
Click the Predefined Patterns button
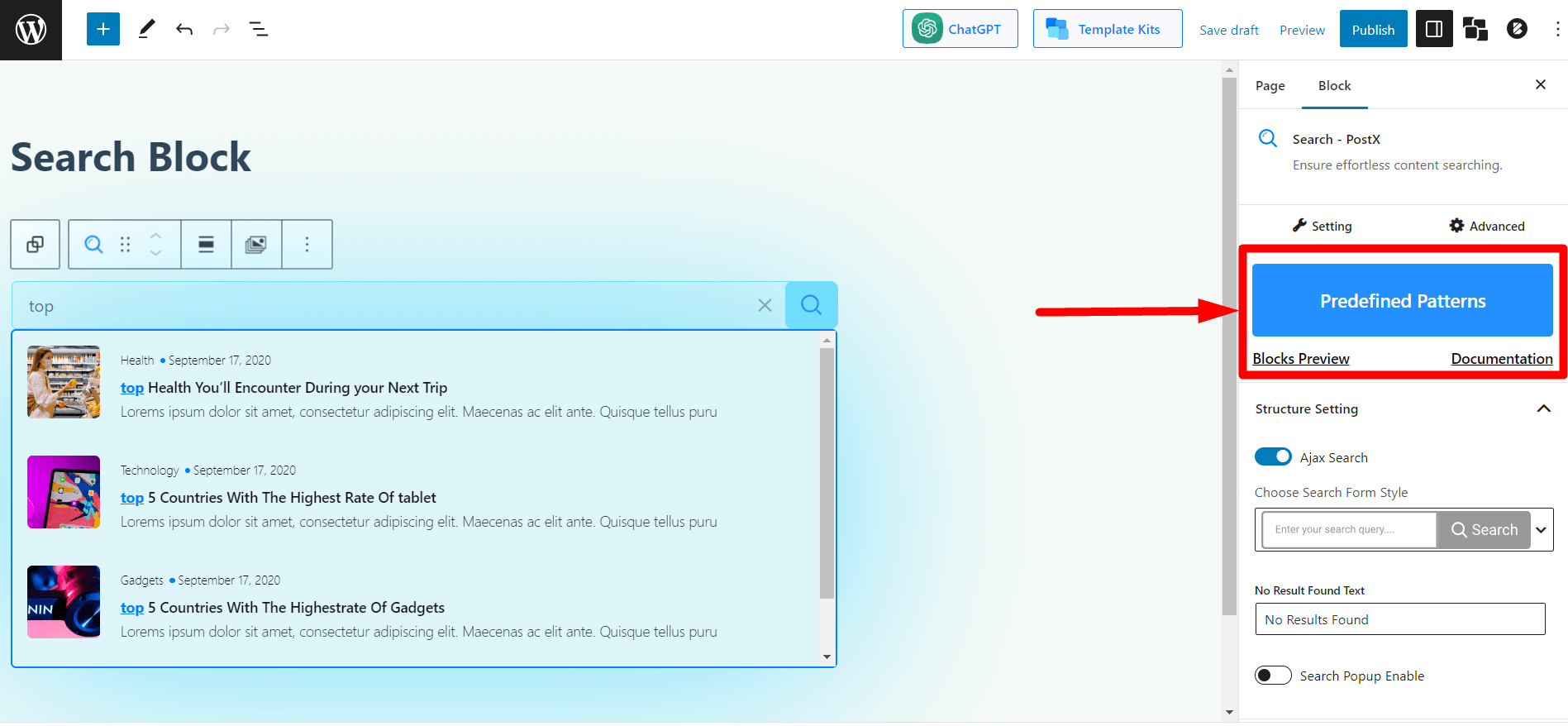coord(1403,300)
